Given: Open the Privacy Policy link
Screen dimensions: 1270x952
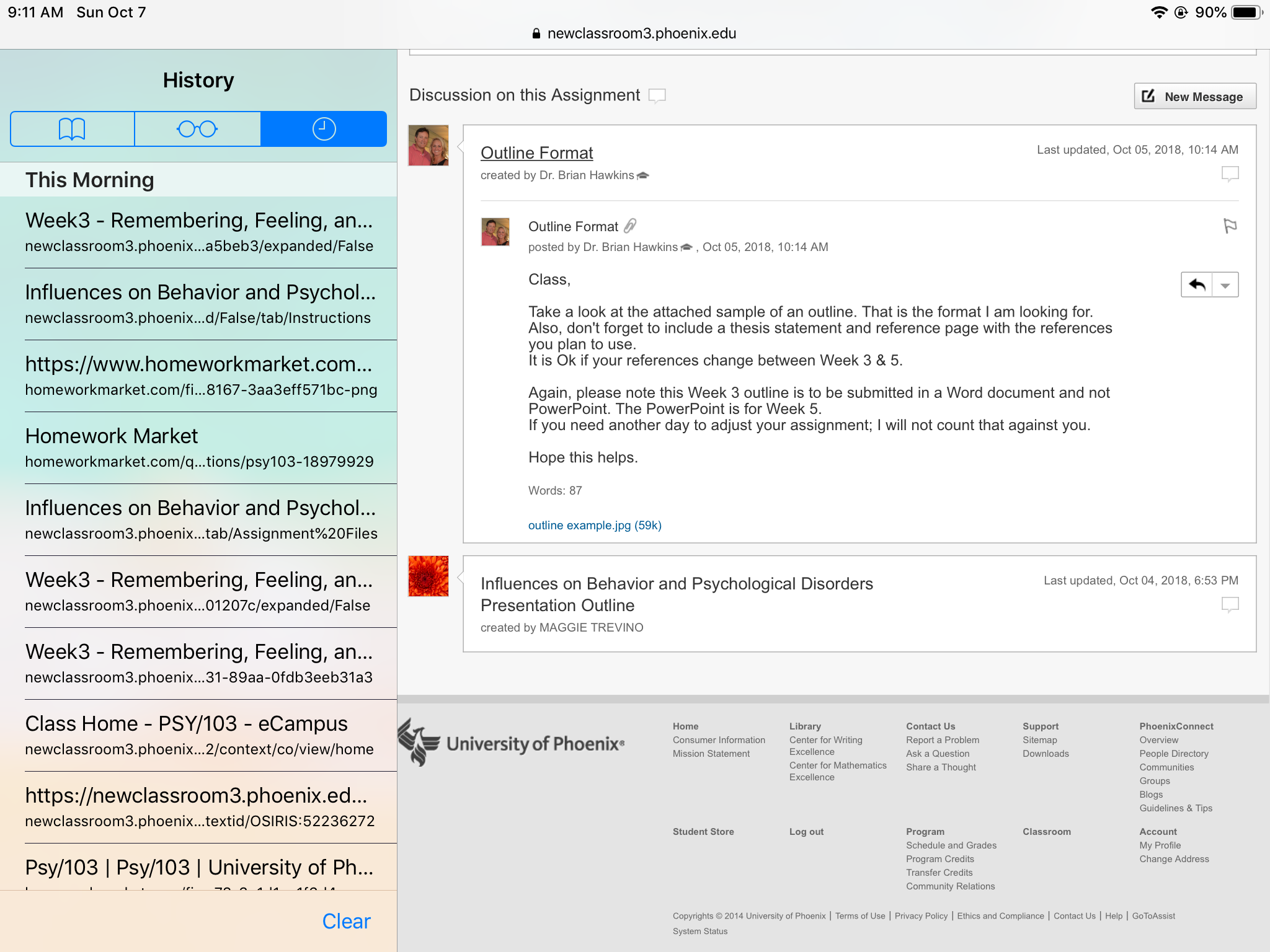Looking at the screenshot, I should (921, 916).
